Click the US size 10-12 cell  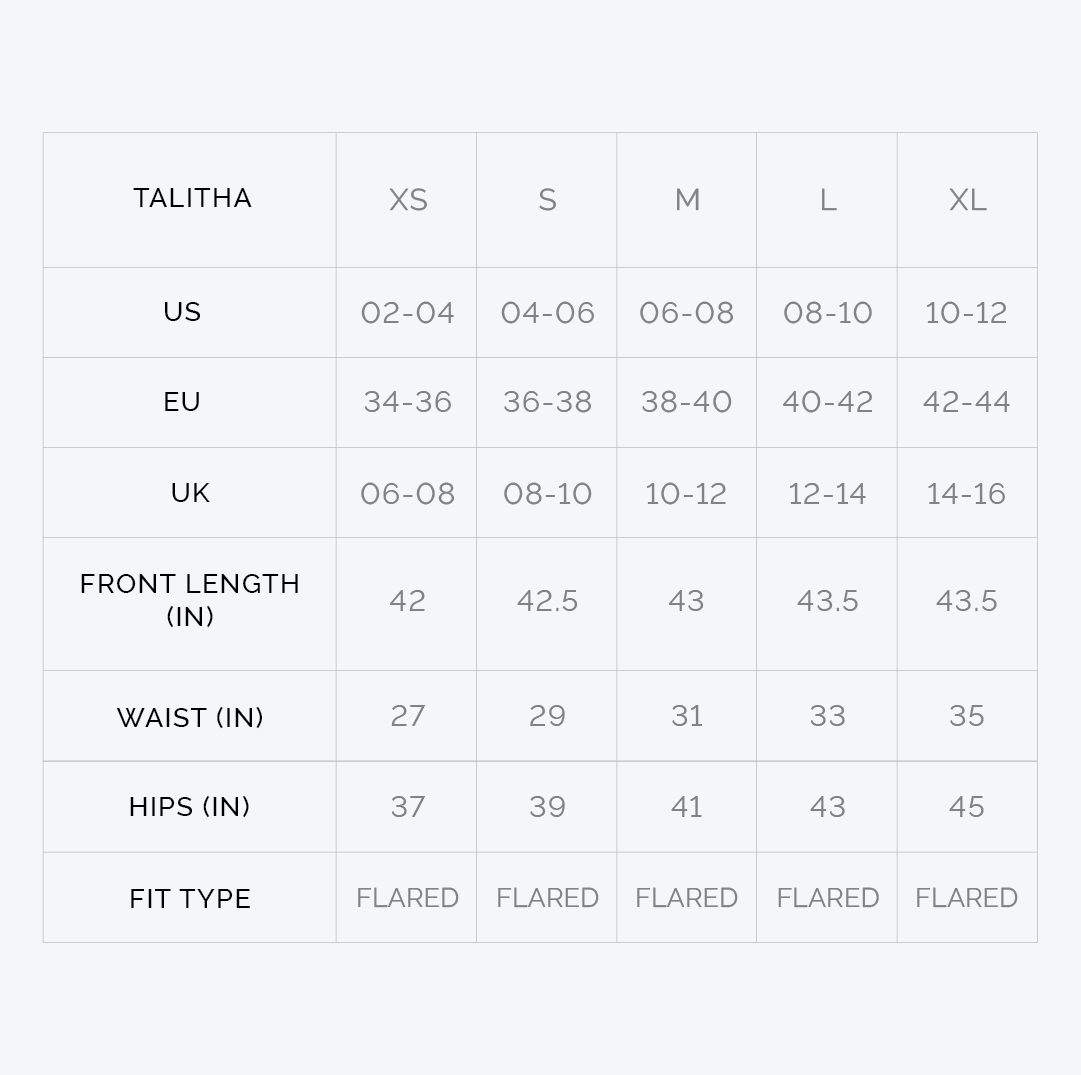(967, 313)
